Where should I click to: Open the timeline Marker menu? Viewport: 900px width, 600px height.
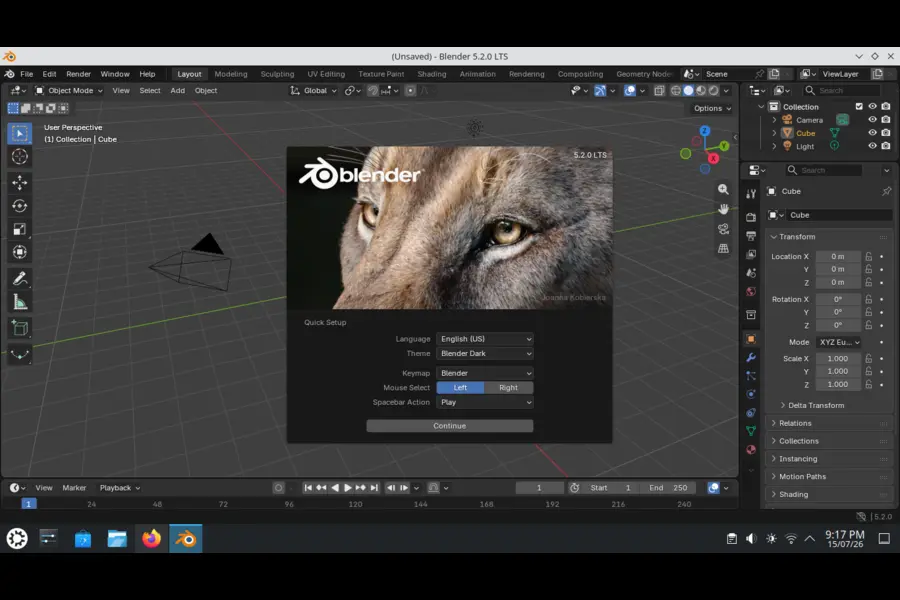click(x=74, y=487)
